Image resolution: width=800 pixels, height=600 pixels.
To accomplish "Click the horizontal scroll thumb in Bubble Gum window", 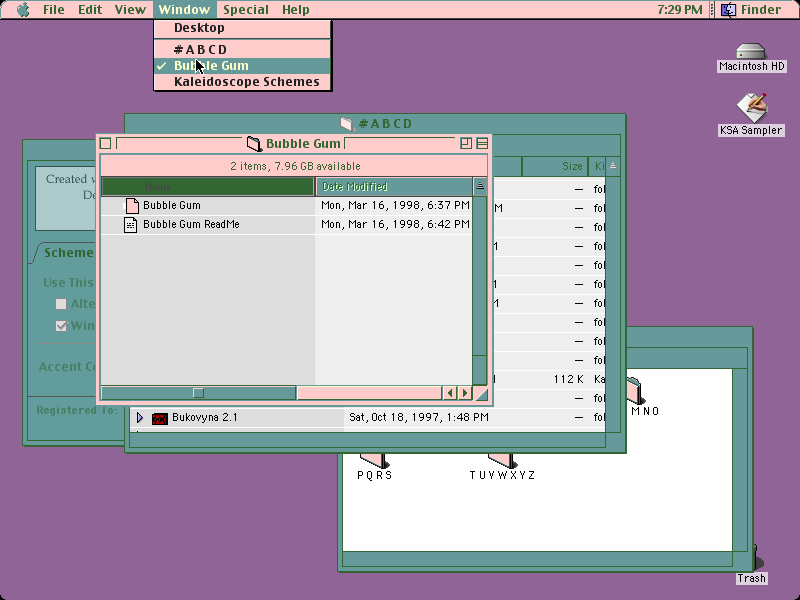I will 198,393.
